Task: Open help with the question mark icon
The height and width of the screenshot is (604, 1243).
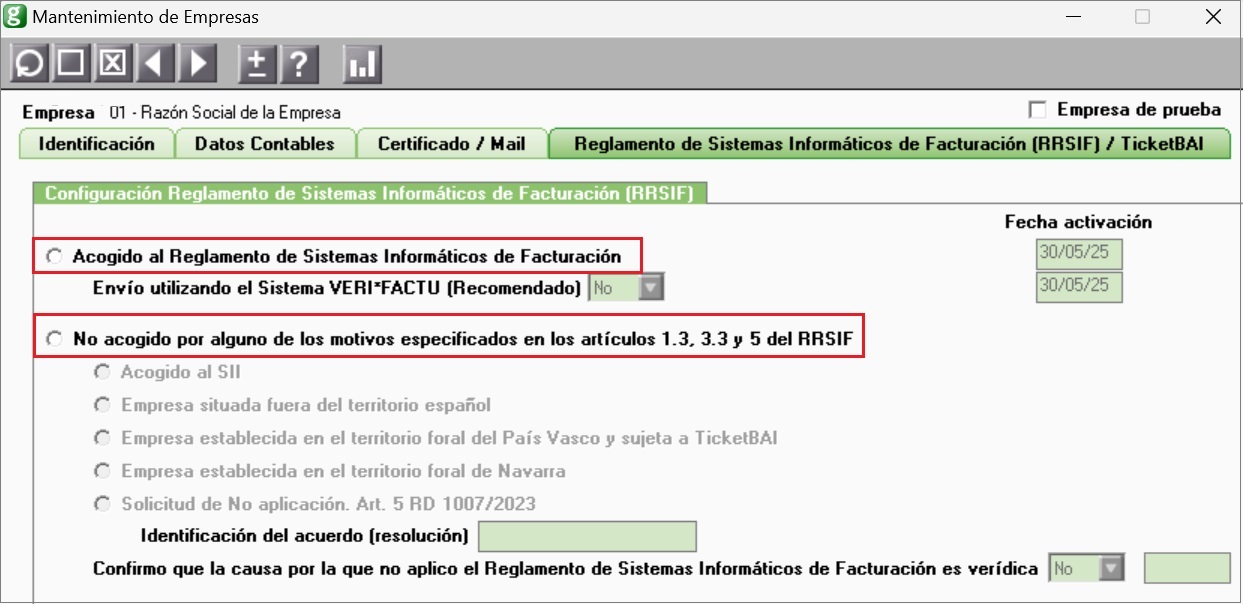Action: pyautogui.click(x=299, y=64)
